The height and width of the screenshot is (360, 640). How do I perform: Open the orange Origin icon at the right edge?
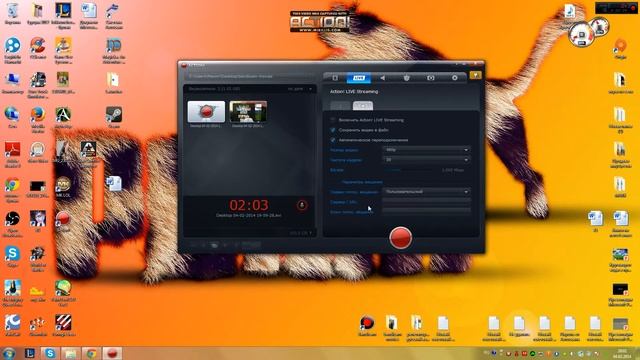click(x=620, y=49)
